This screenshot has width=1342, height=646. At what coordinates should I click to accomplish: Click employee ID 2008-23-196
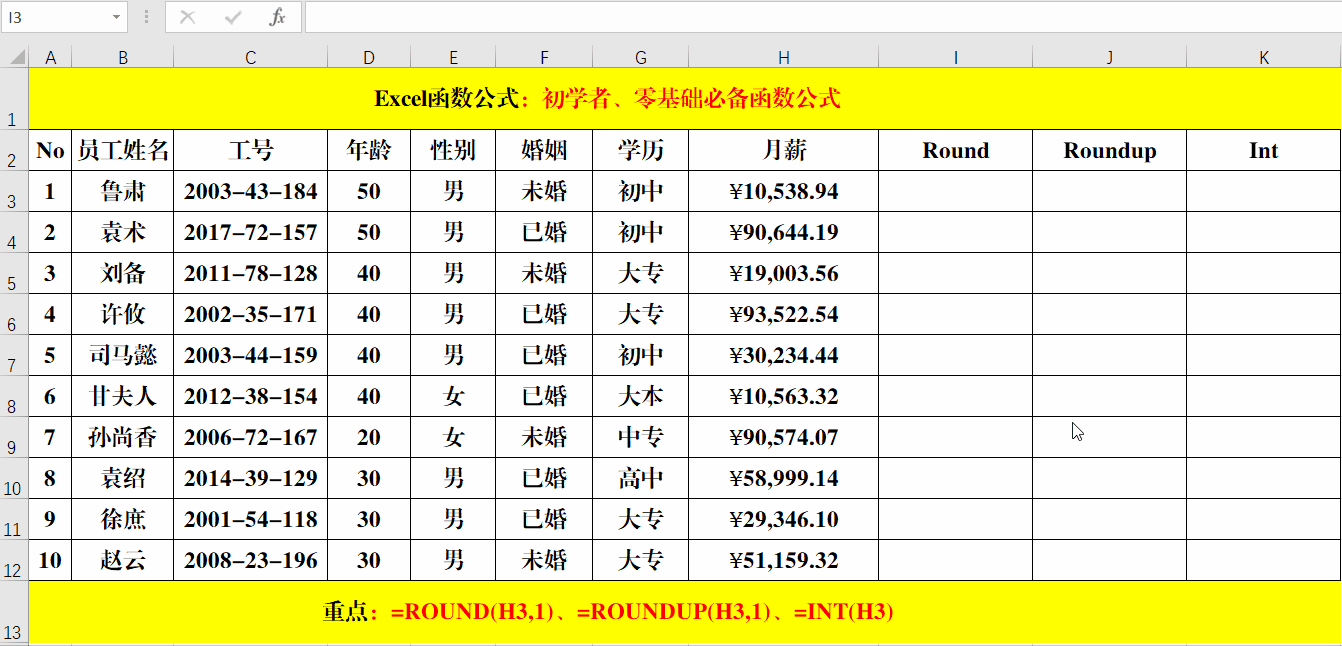click(x=251, y=560)
